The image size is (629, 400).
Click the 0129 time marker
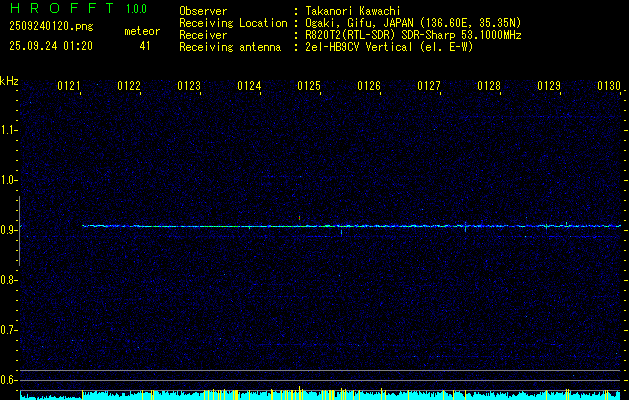[x=549, y=86]
